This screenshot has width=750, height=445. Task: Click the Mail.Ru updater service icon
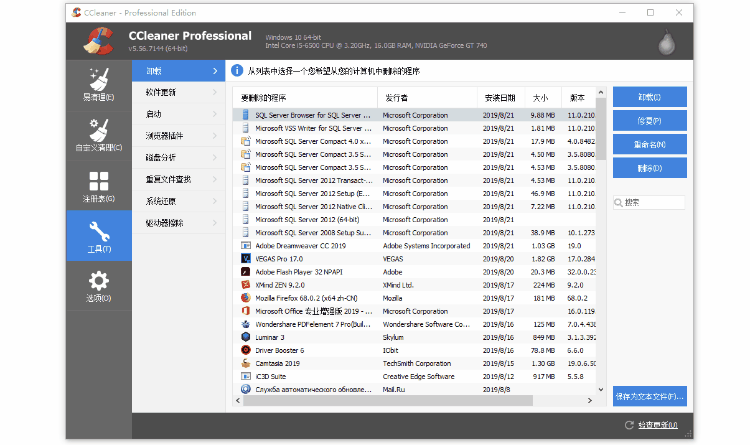tap(245, 389)
